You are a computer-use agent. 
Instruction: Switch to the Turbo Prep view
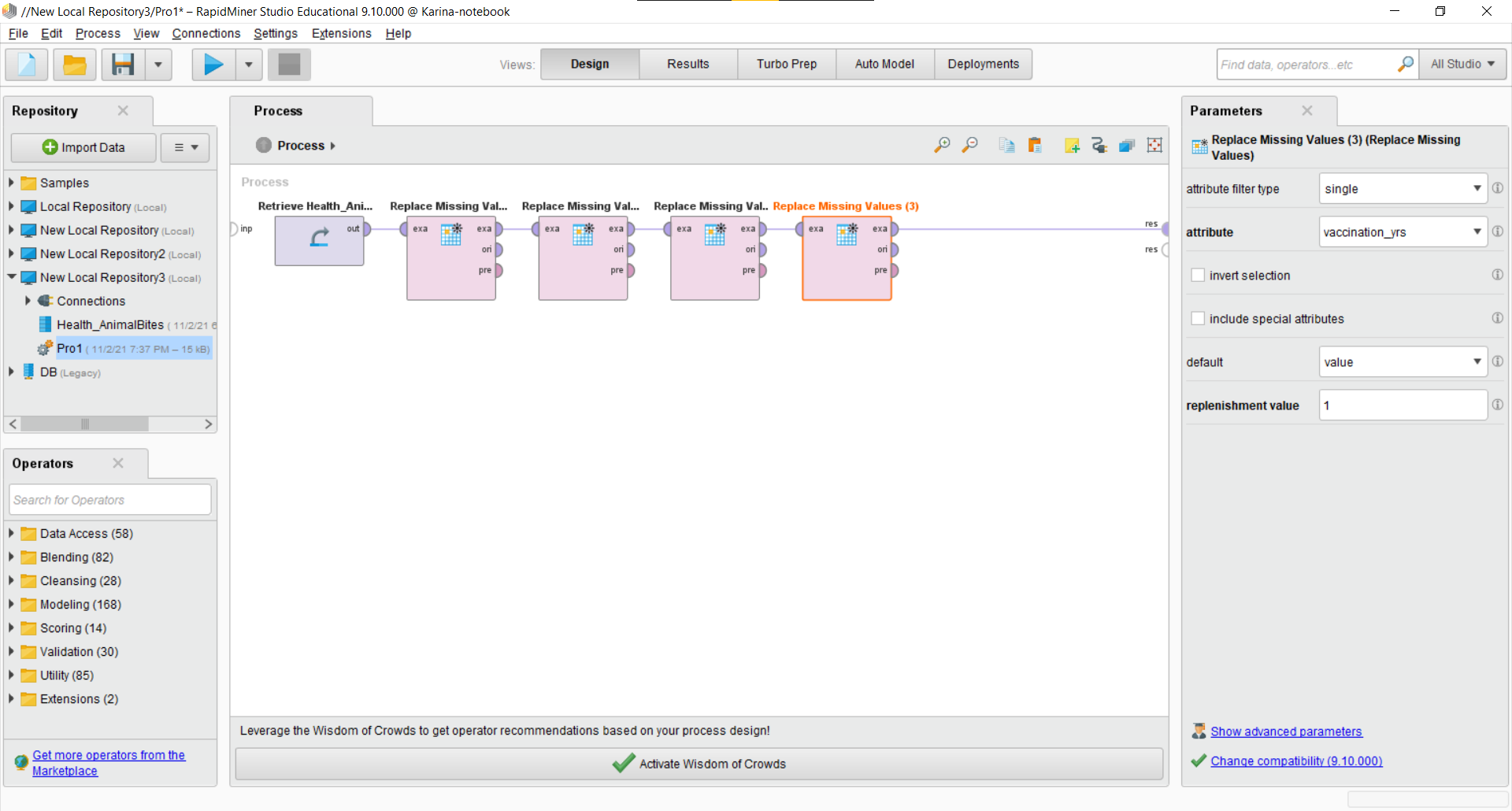click(x=787, y=64)
